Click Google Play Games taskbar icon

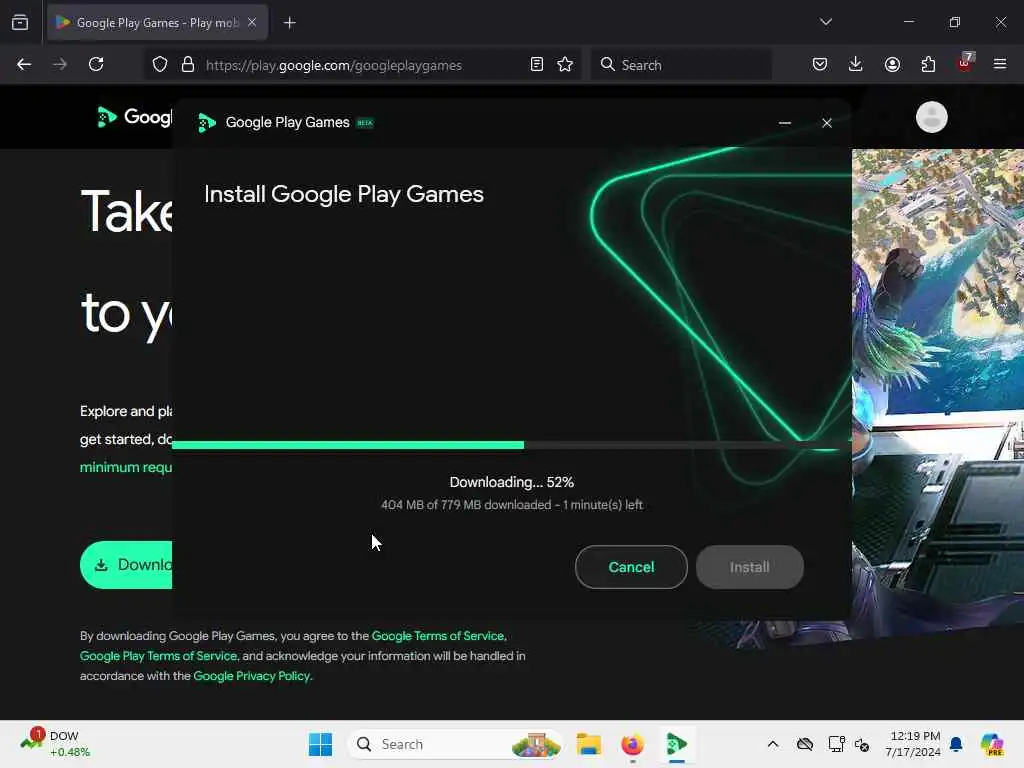(x=676, y=744)
